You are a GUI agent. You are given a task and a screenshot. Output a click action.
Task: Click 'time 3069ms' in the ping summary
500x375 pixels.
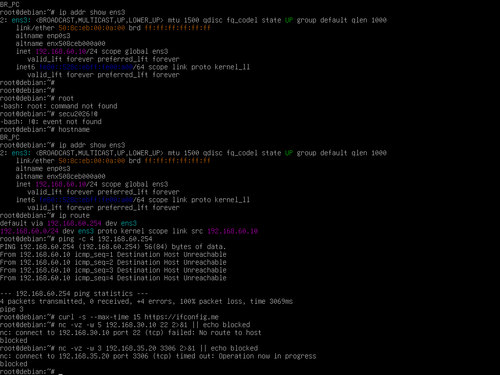[271, 302]
